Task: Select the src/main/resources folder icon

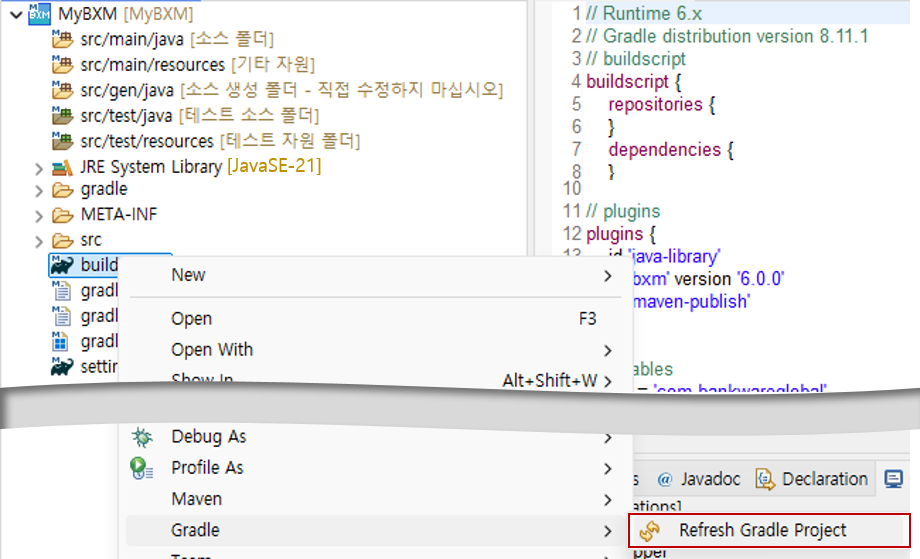Action: pos(62,64)
